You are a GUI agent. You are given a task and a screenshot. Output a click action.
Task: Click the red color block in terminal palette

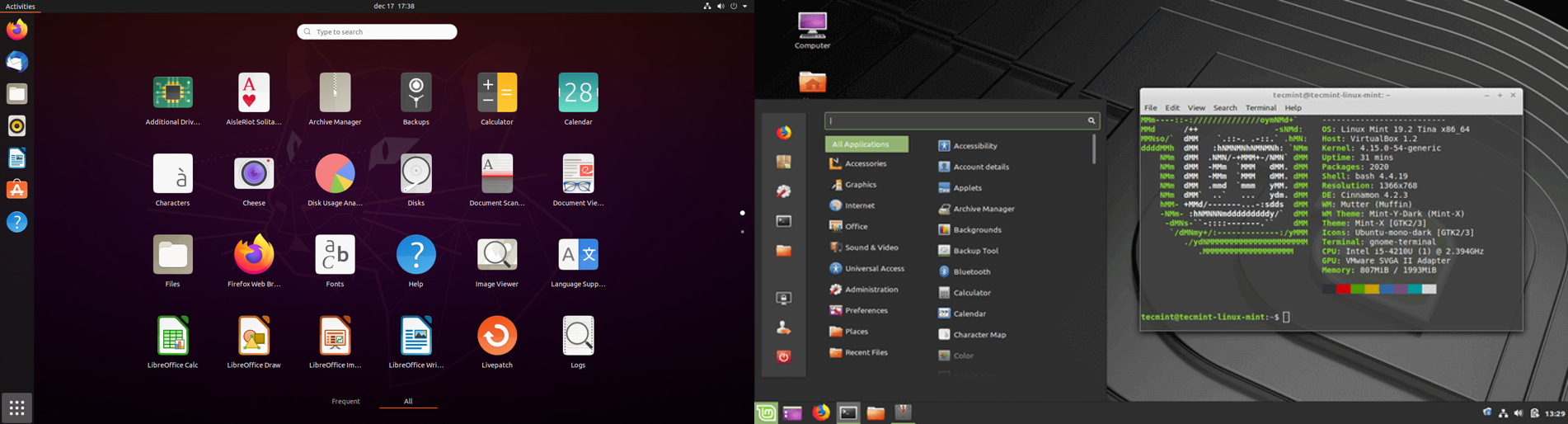(x=1342, y=290)
